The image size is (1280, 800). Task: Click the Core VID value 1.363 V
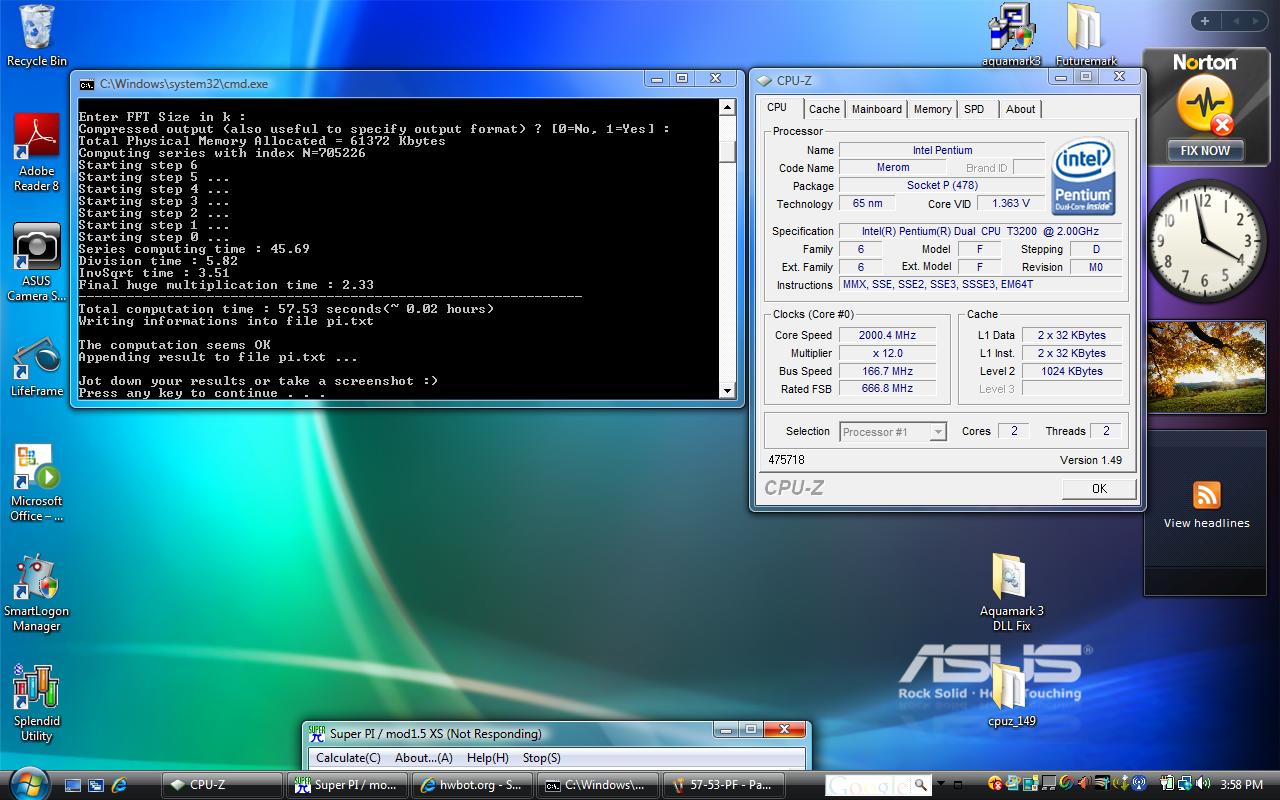(1010, 203)
